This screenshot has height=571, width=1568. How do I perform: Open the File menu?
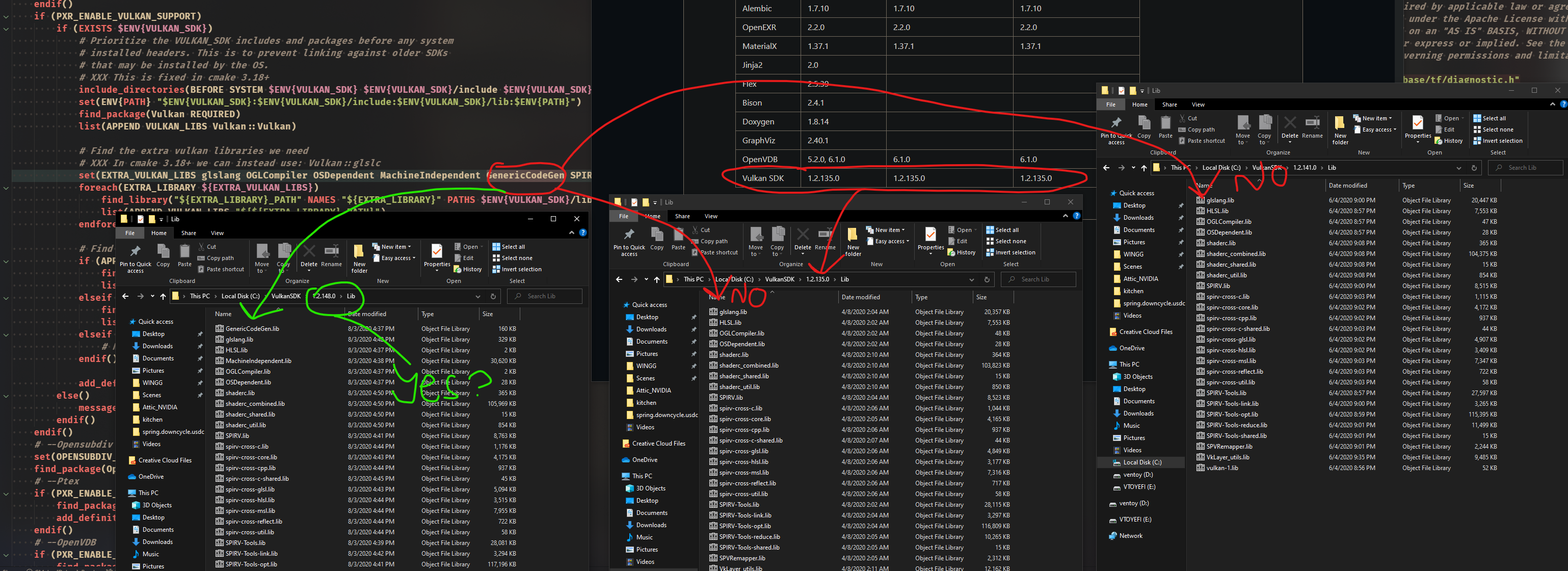point(1111,104)
